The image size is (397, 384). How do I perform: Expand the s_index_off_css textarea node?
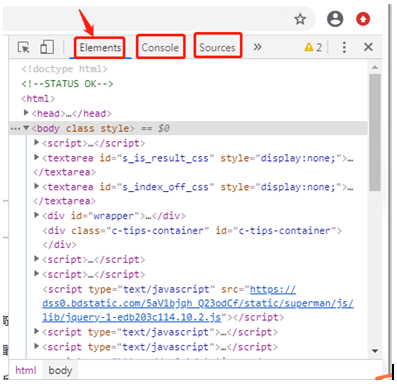pyautogui.click(x=37, y=186)
